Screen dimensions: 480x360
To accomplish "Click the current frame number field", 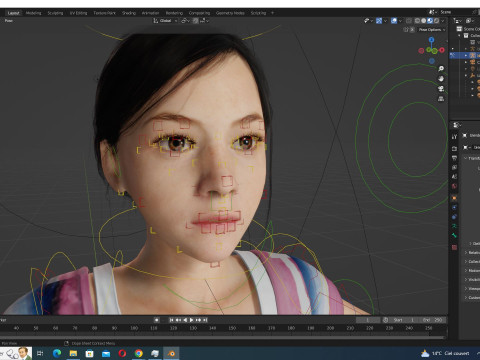I will pyautogui.click(x=368, y=320).
